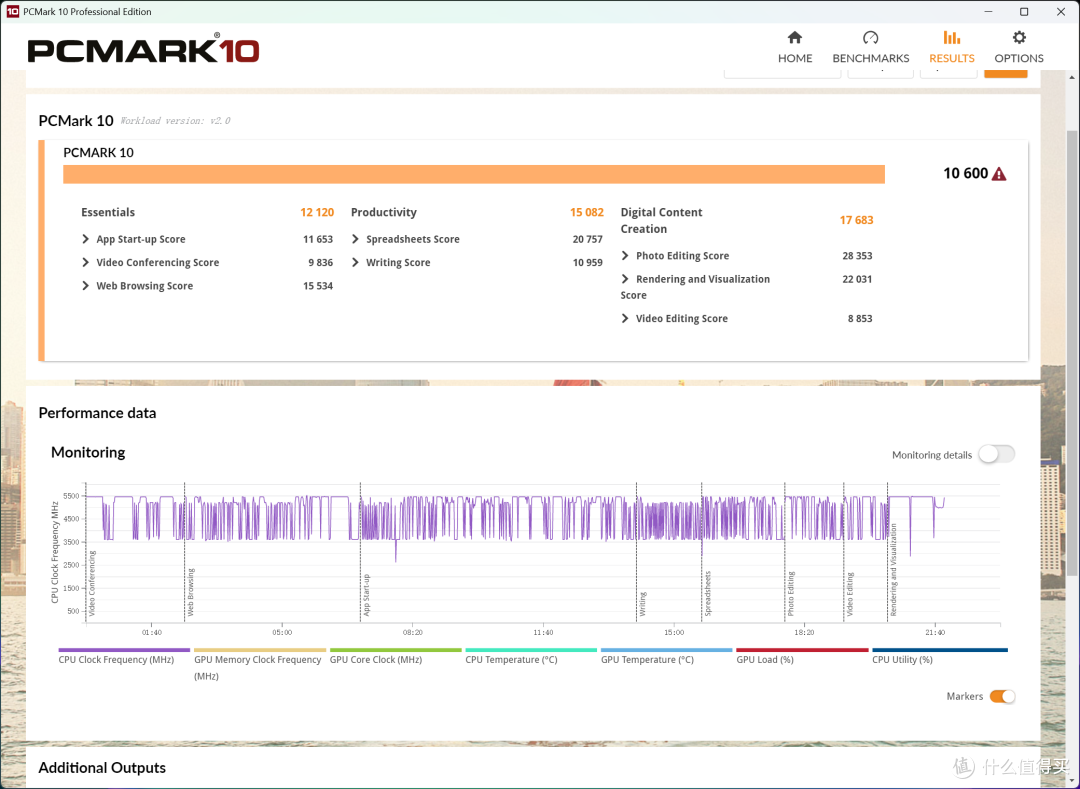Open the BENCHMARKS gauge icon
This screenshot has height=789, width=1080.
click(x=871, y=37)
